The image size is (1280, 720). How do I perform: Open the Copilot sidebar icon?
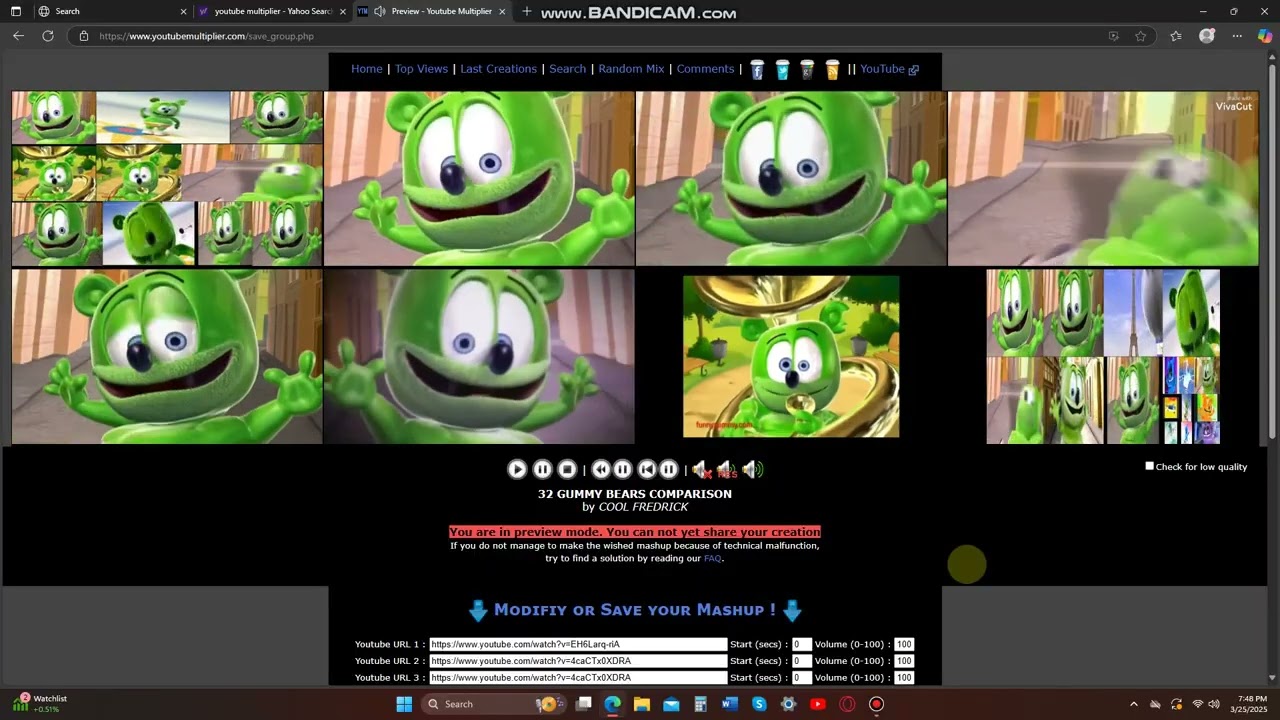click(1265, 36)
